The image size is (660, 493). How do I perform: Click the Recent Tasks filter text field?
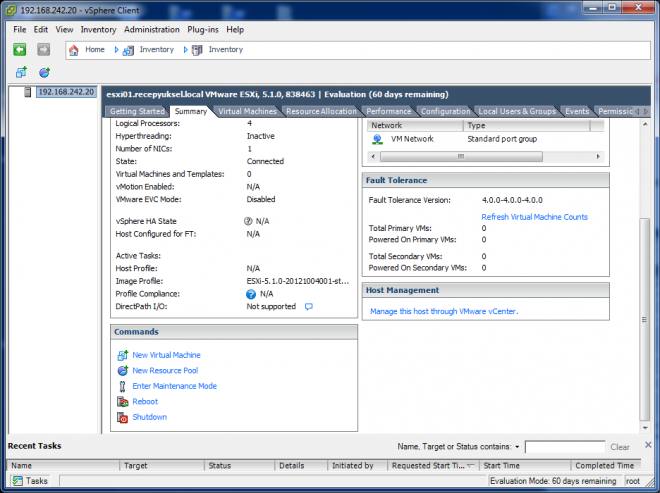tap(564, 447)
